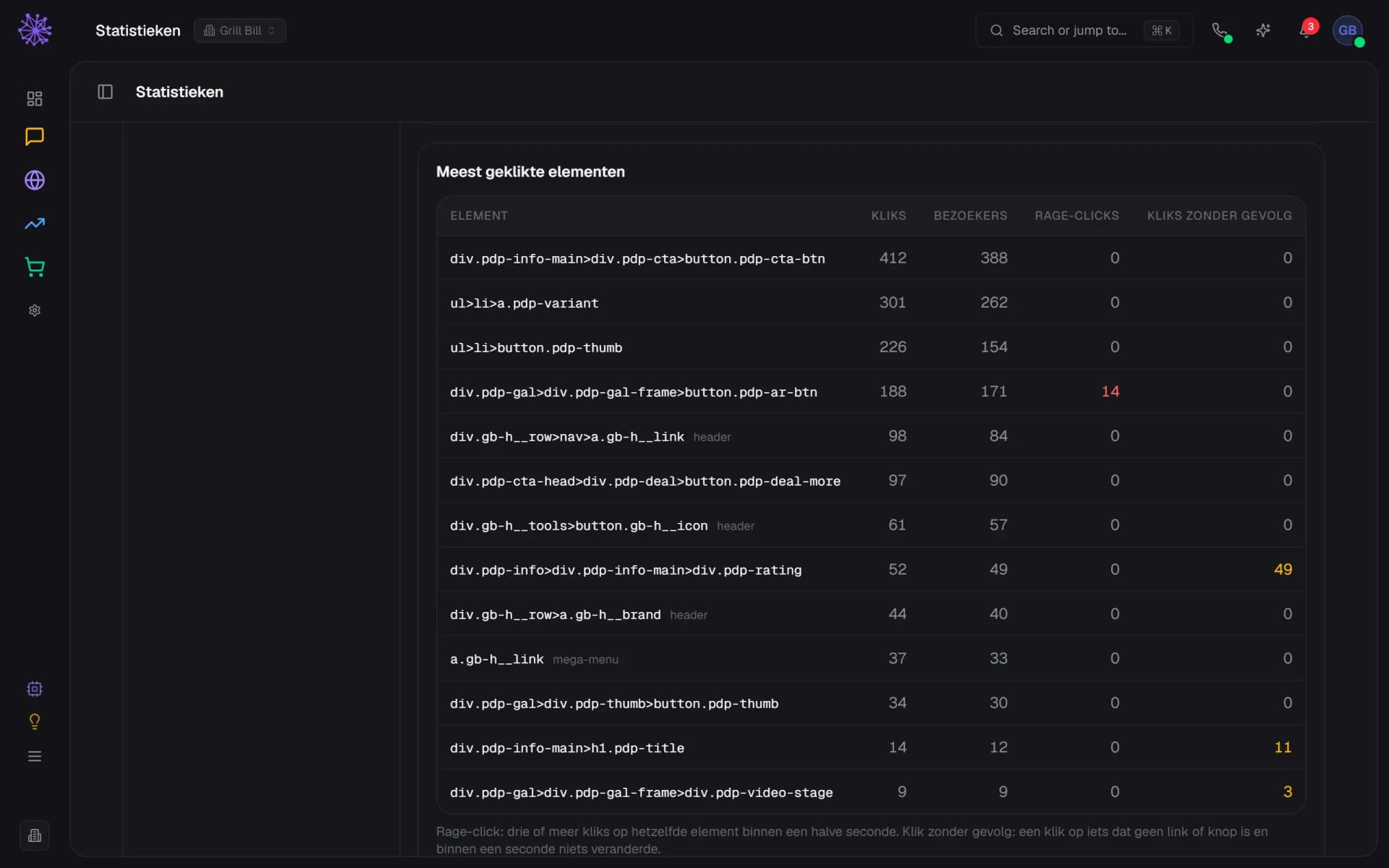Viewport: 1389px width, 868px height.
Task: Open the settings gear icon in the sidebar
Action: [35, 310]
